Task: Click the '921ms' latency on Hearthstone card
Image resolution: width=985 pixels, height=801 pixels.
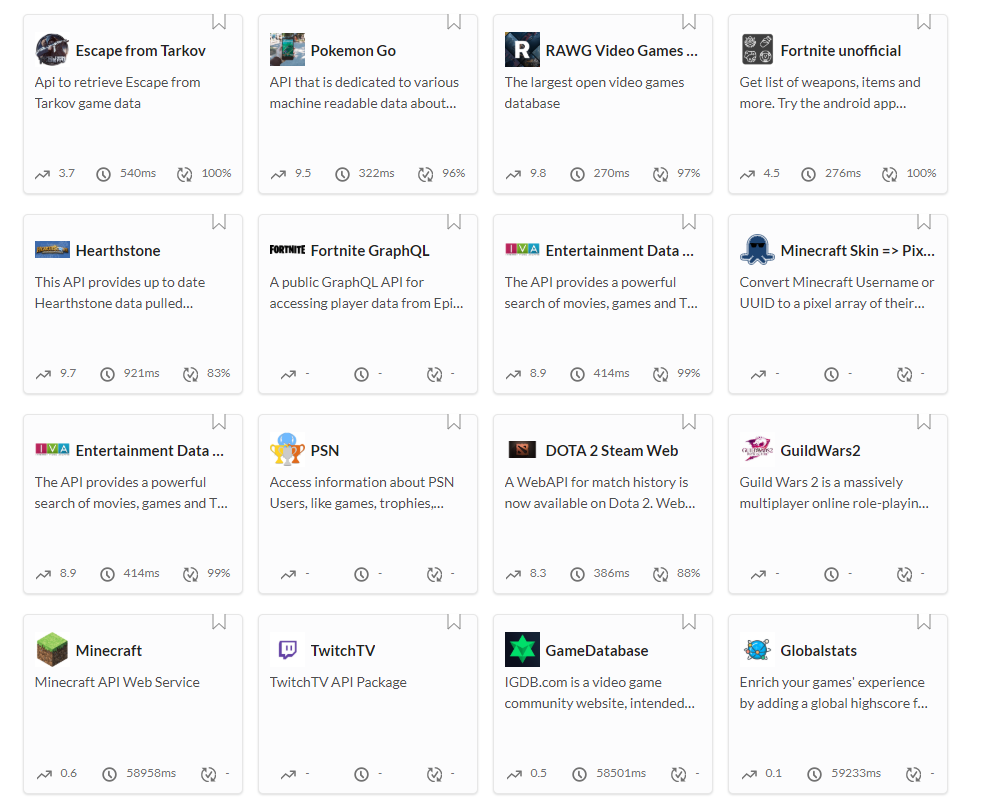Action: (x=141, y=373)
